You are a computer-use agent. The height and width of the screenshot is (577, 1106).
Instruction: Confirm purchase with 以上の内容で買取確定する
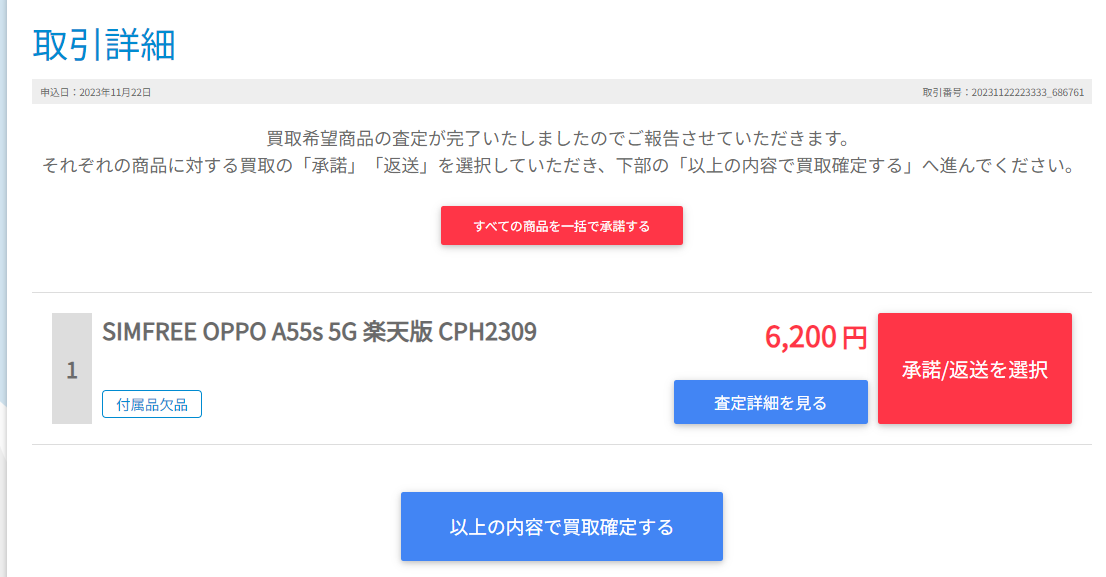click(x=561, y=526)
